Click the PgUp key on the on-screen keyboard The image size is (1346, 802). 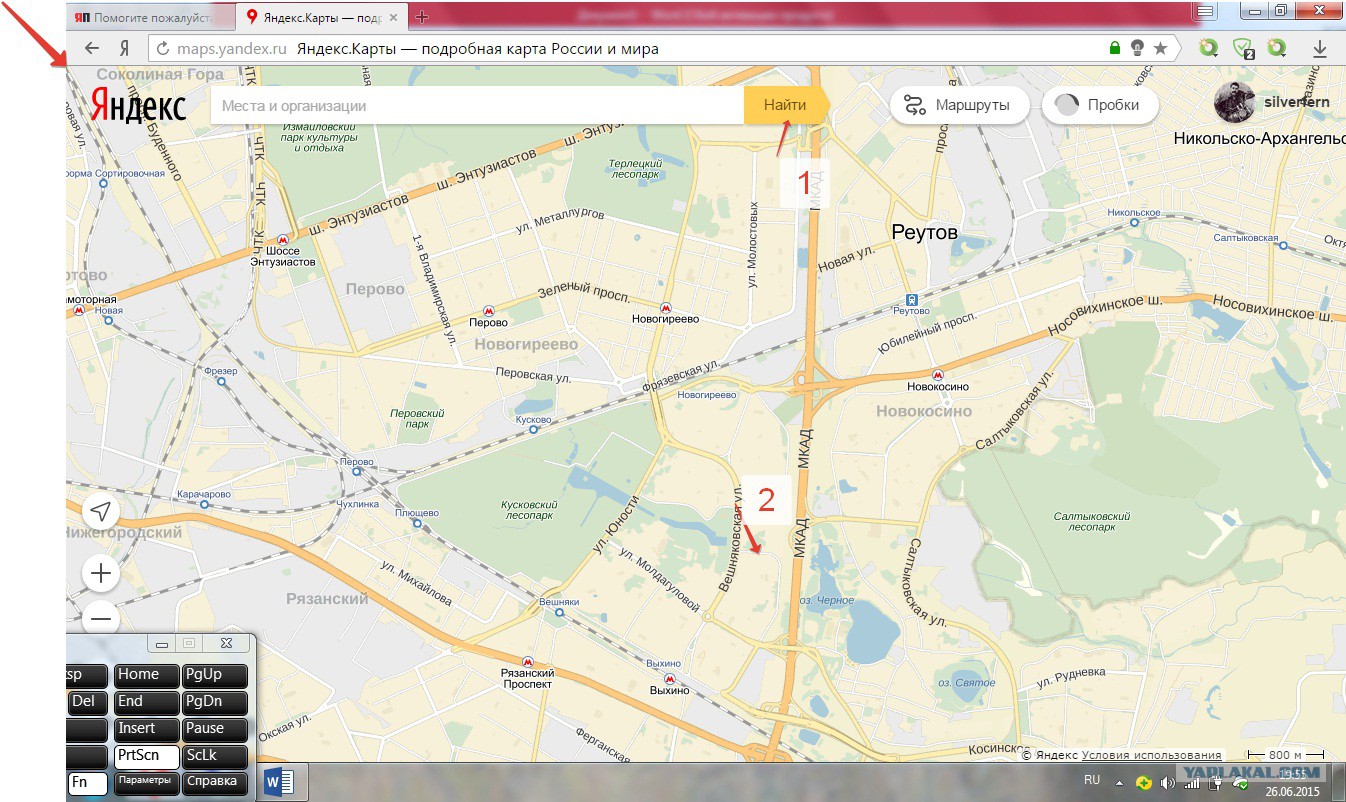tap(215, 675)
